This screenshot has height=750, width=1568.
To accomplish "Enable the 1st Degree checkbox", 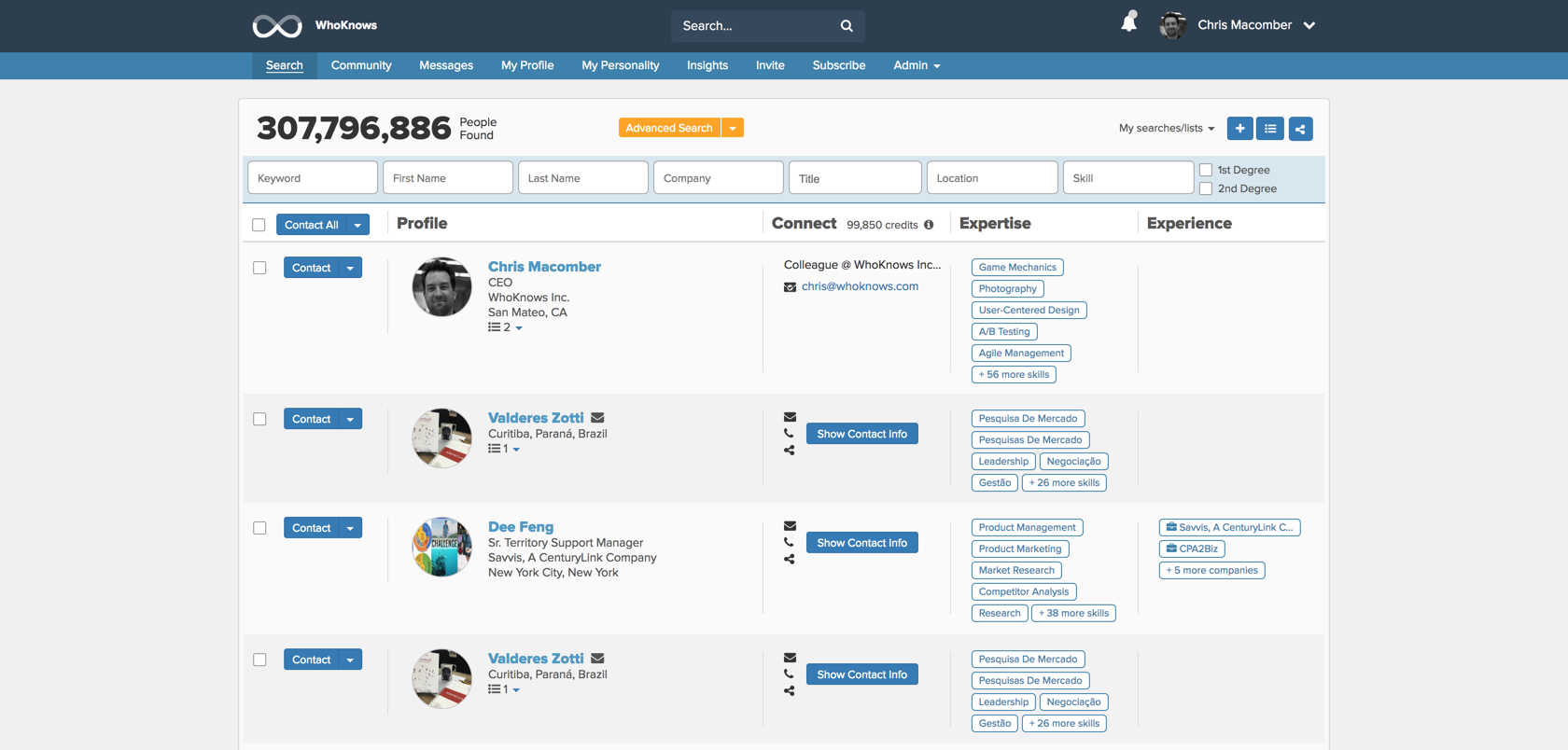I will pyautogui.click(x=1206, y=170).
